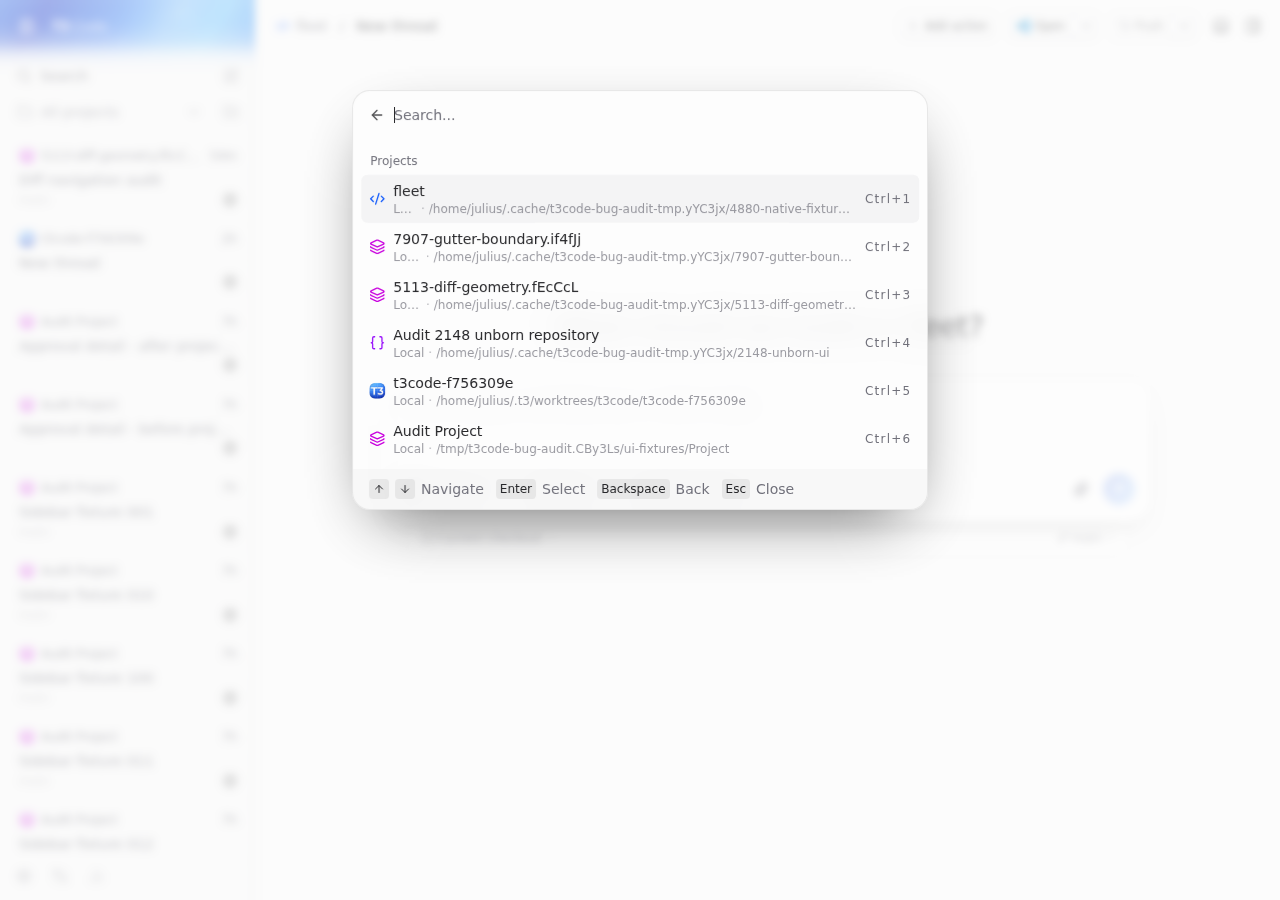Open project t3code-f756309e

tap(640, 391)
